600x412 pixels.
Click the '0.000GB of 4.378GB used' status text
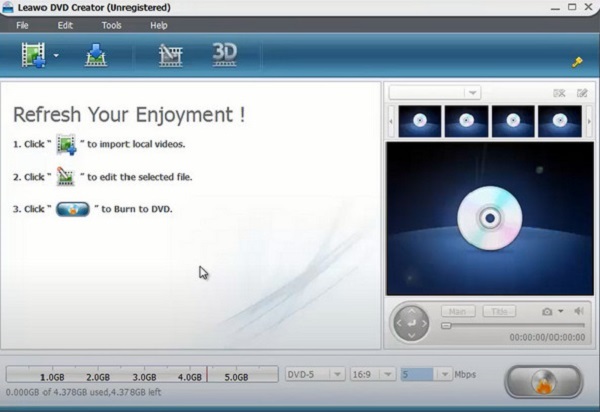tap(83, 392)
